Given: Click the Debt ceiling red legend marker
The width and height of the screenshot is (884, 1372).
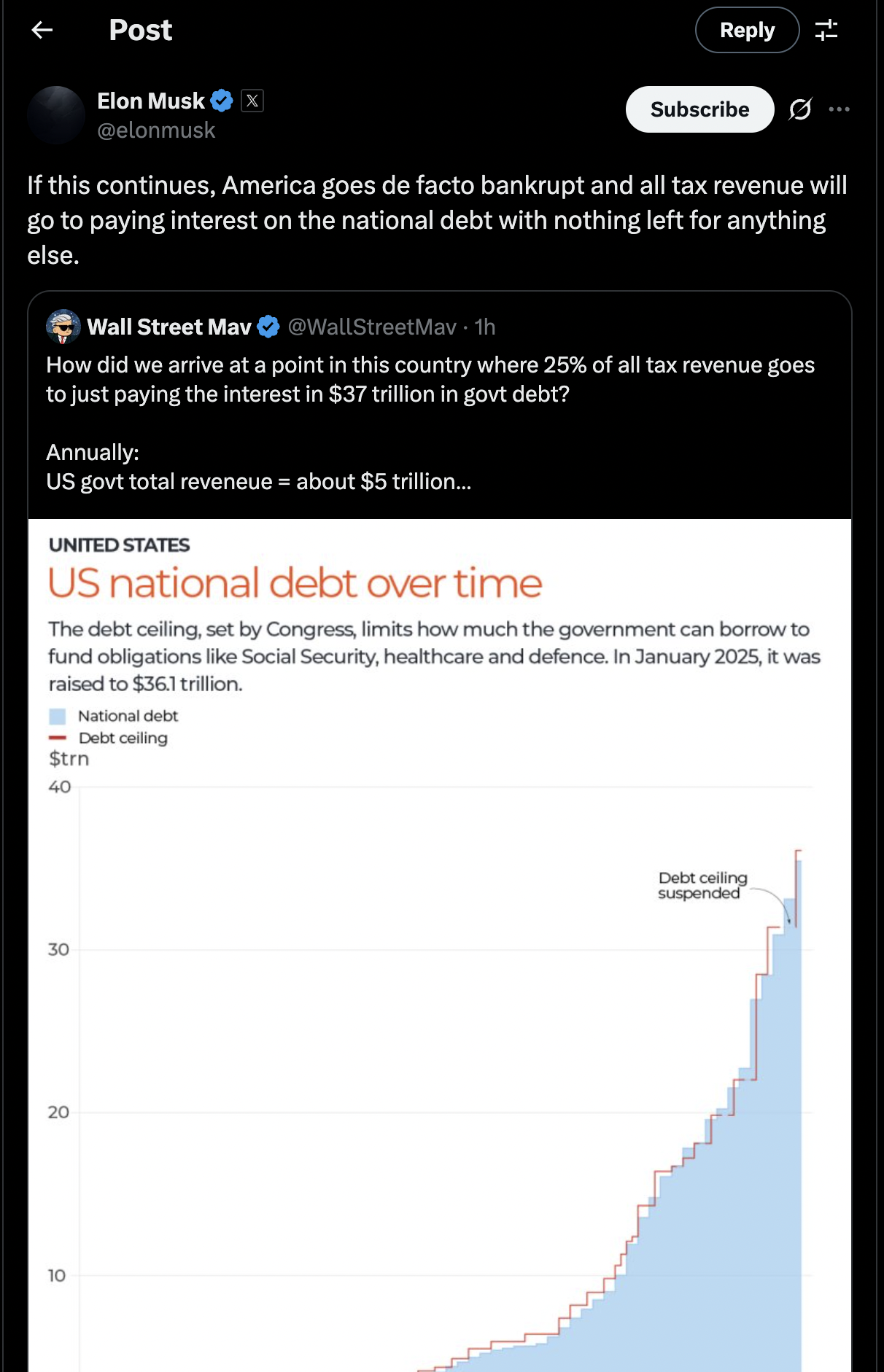Looking at the screenshot, I should pos(57,738).
